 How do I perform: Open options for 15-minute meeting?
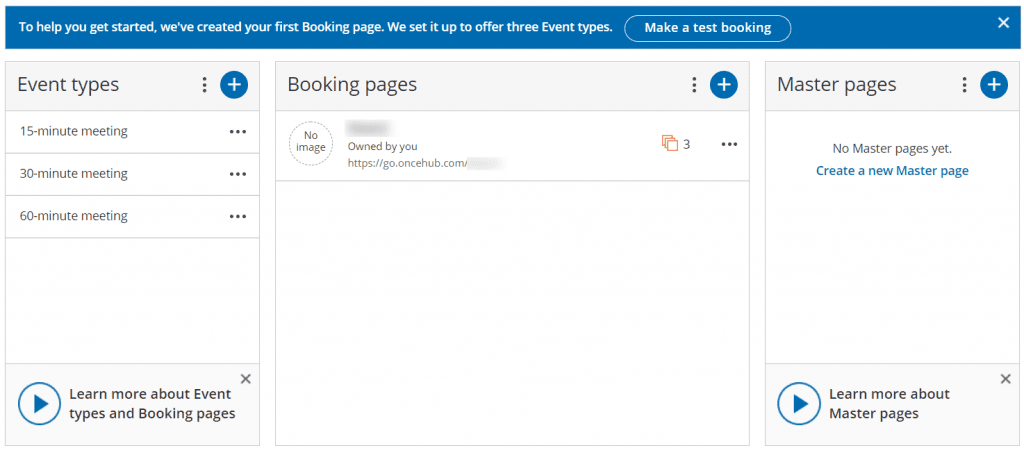click(x=237, y=132)
